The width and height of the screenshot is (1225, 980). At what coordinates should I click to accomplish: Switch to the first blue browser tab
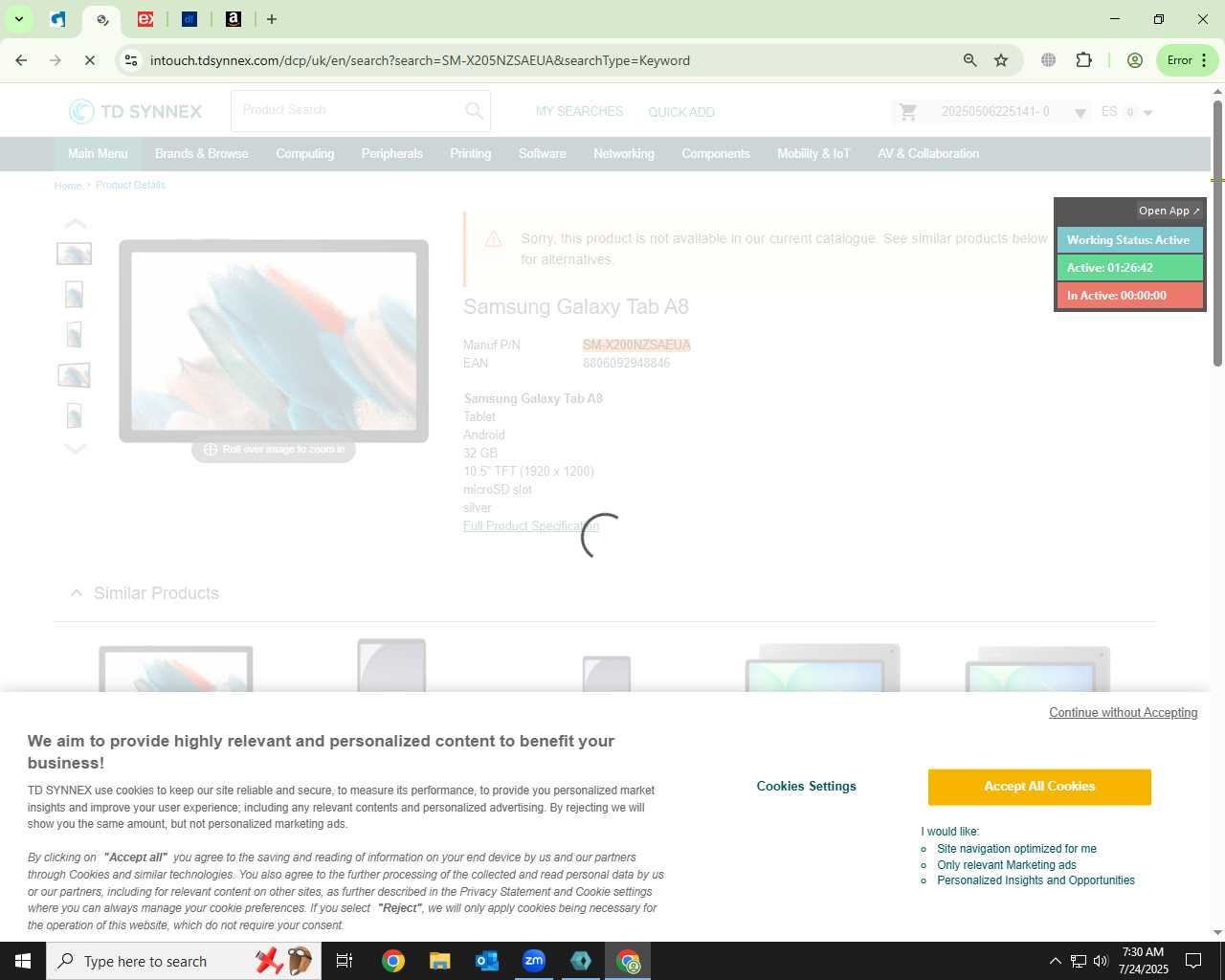[58, 19]
